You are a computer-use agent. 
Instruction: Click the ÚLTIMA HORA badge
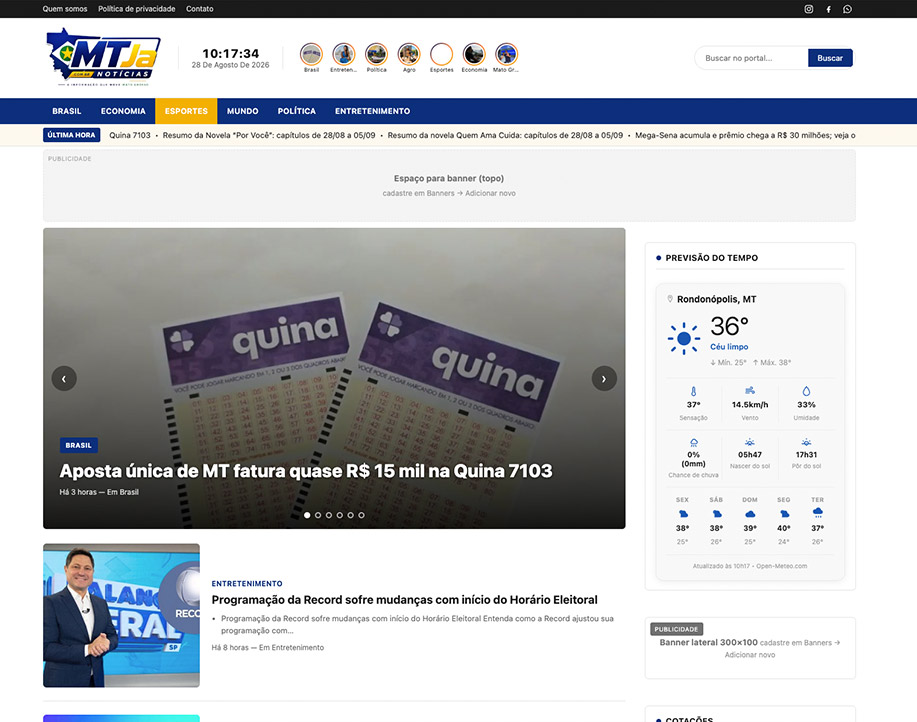pos(71,135)
